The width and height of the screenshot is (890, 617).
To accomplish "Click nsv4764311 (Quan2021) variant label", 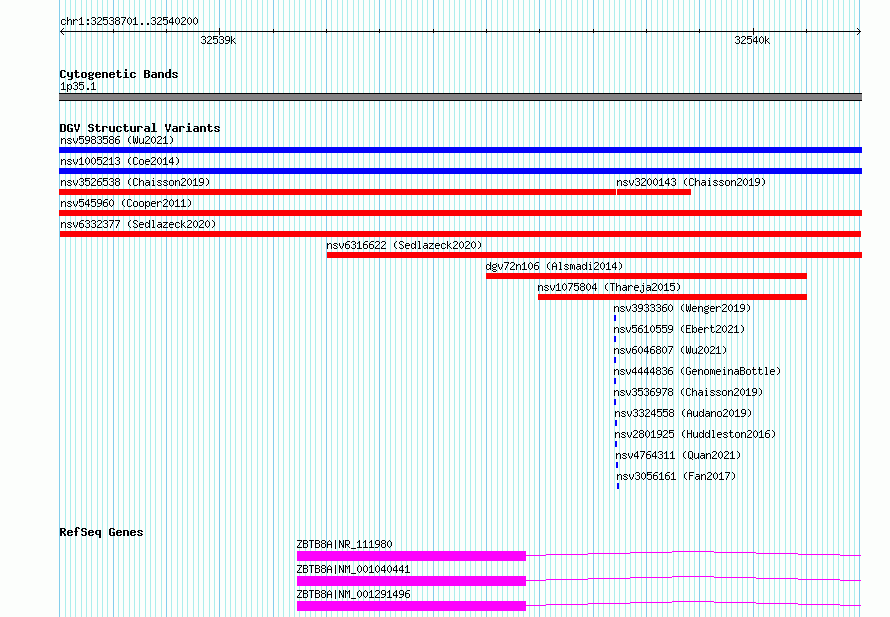I will pyautogui.click(x=678, y=455).
